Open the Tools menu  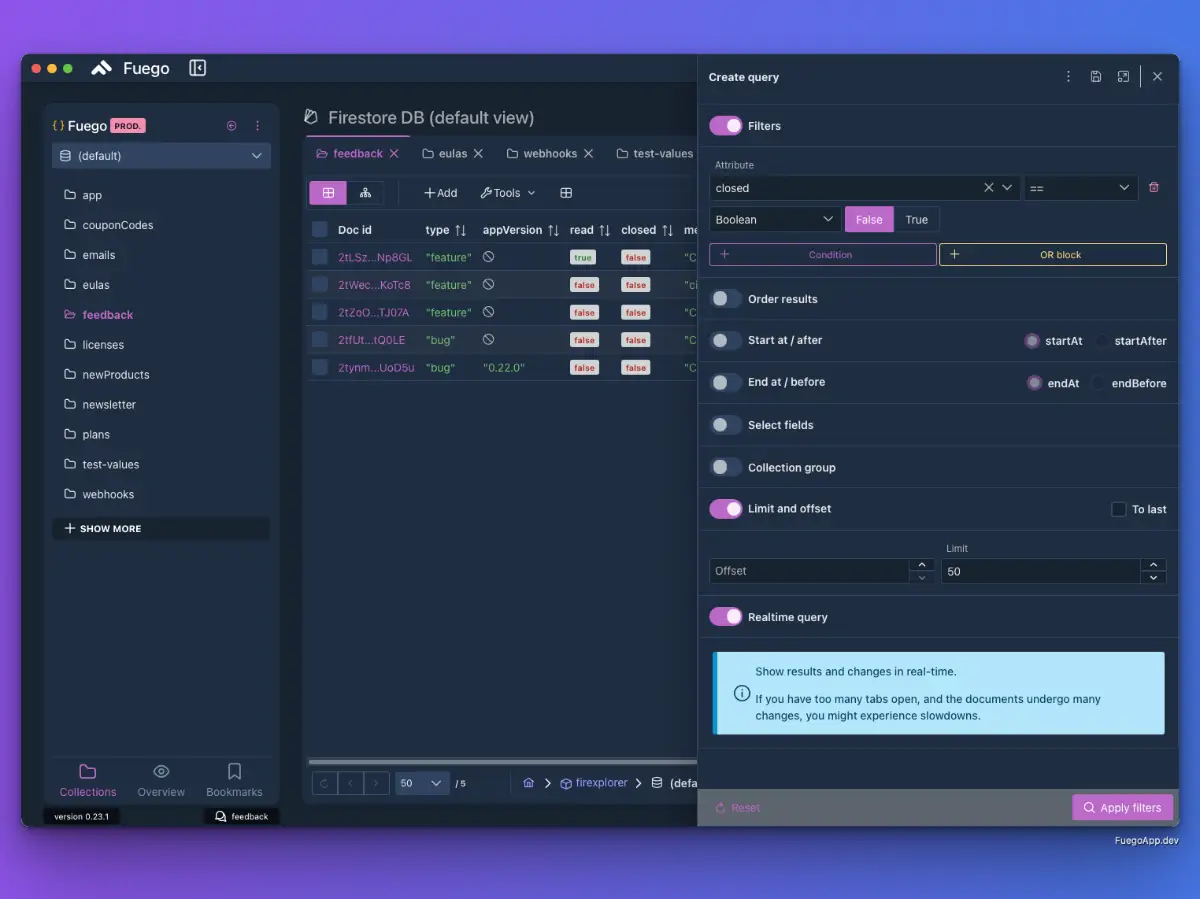[508, 193]
